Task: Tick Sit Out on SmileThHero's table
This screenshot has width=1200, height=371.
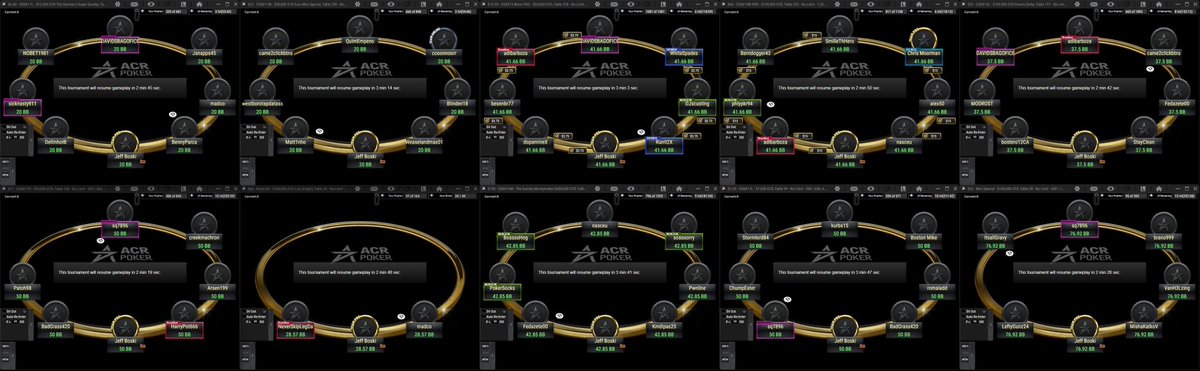Action: click(x=724, y=127)
